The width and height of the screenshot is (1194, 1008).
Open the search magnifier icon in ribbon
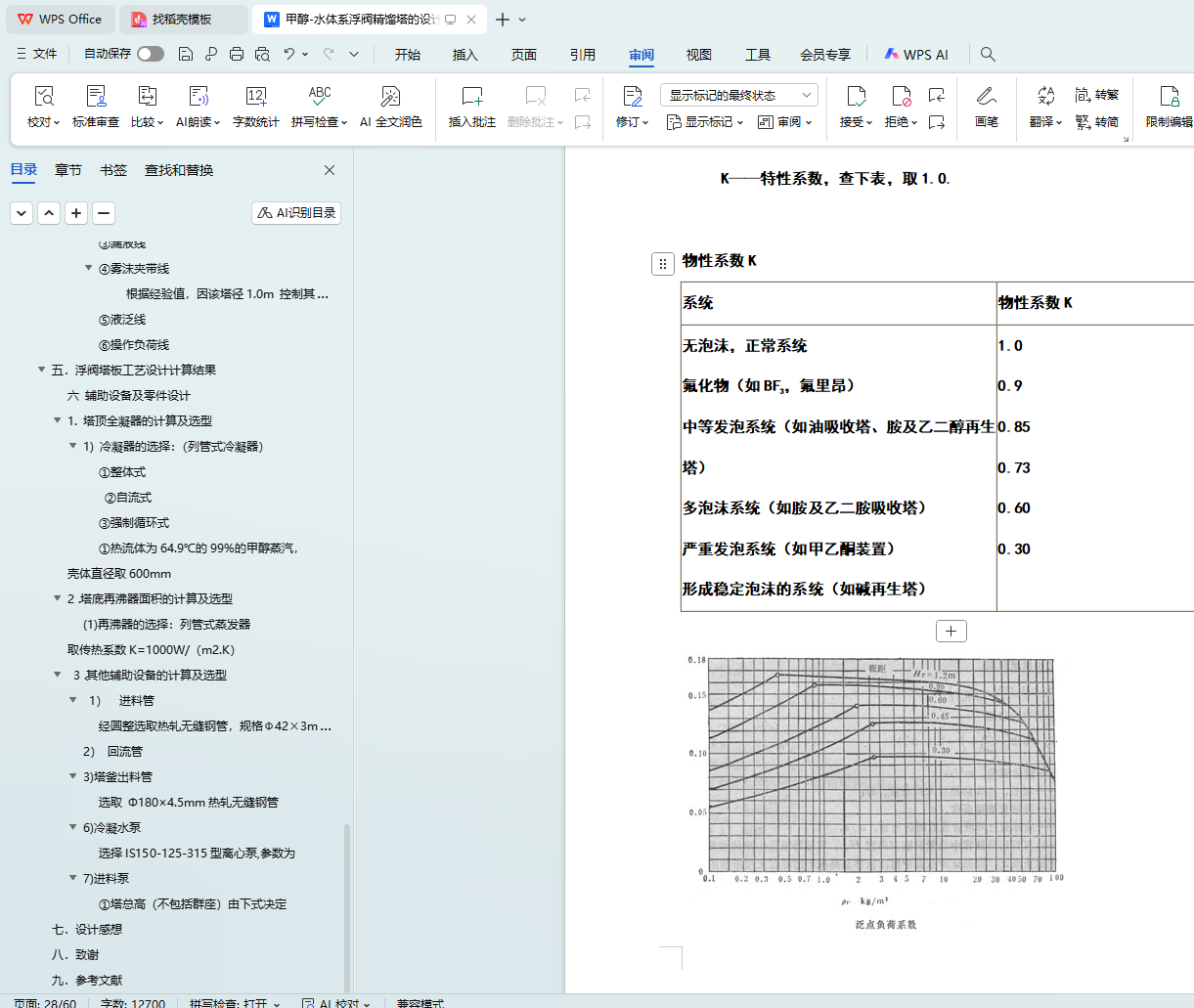[x=988, y=55]
